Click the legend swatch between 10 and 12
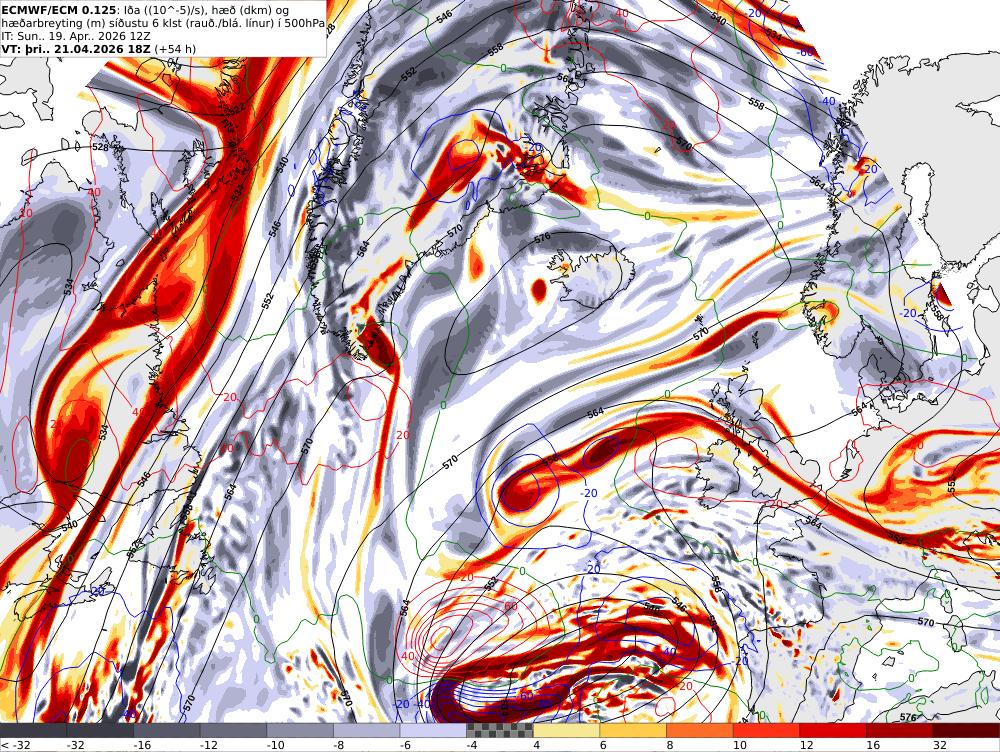Viewport: 1000px width, 752px height. [767, 730]
